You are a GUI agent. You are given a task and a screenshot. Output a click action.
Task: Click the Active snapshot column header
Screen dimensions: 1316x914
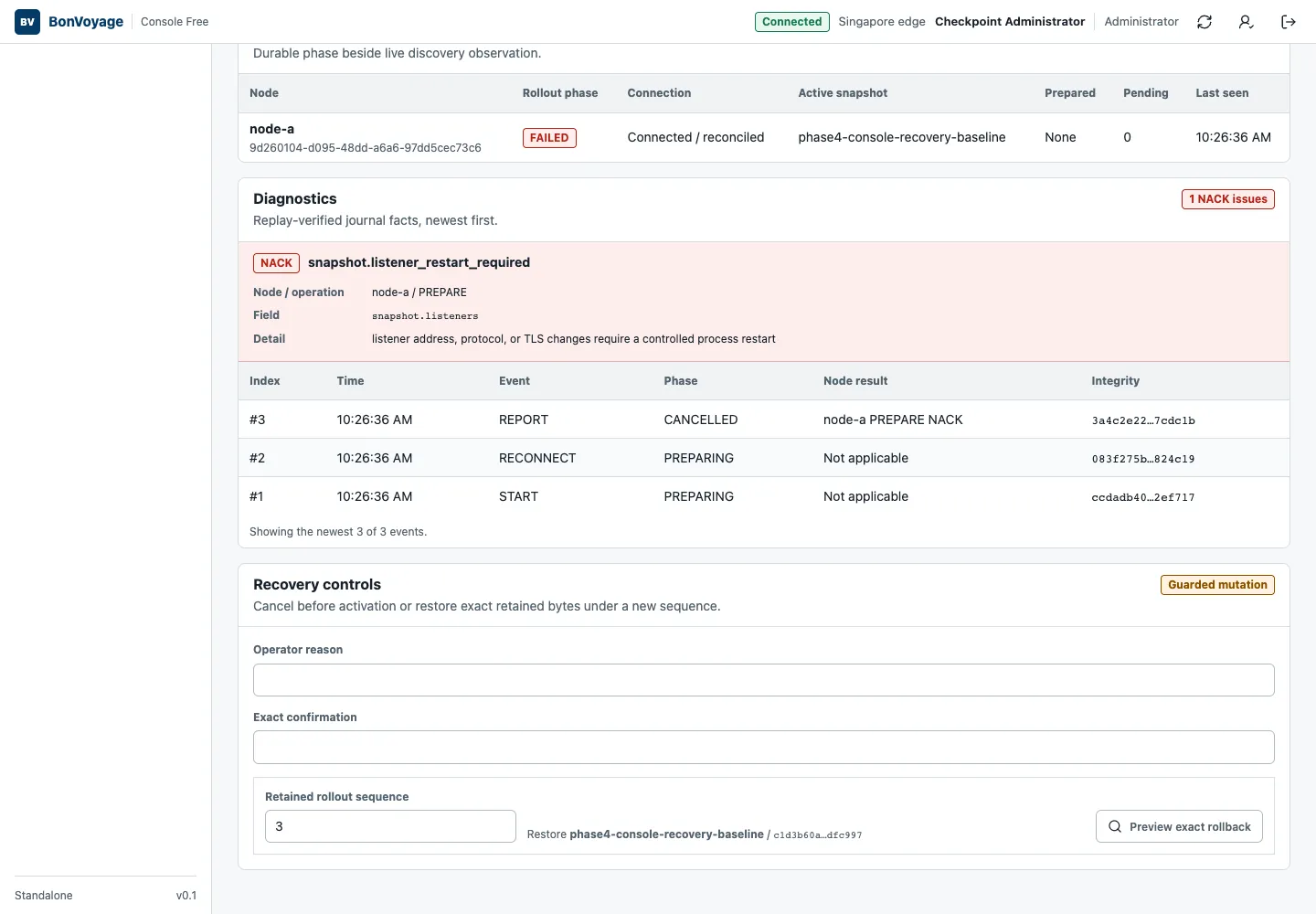[x=843, y=93]
